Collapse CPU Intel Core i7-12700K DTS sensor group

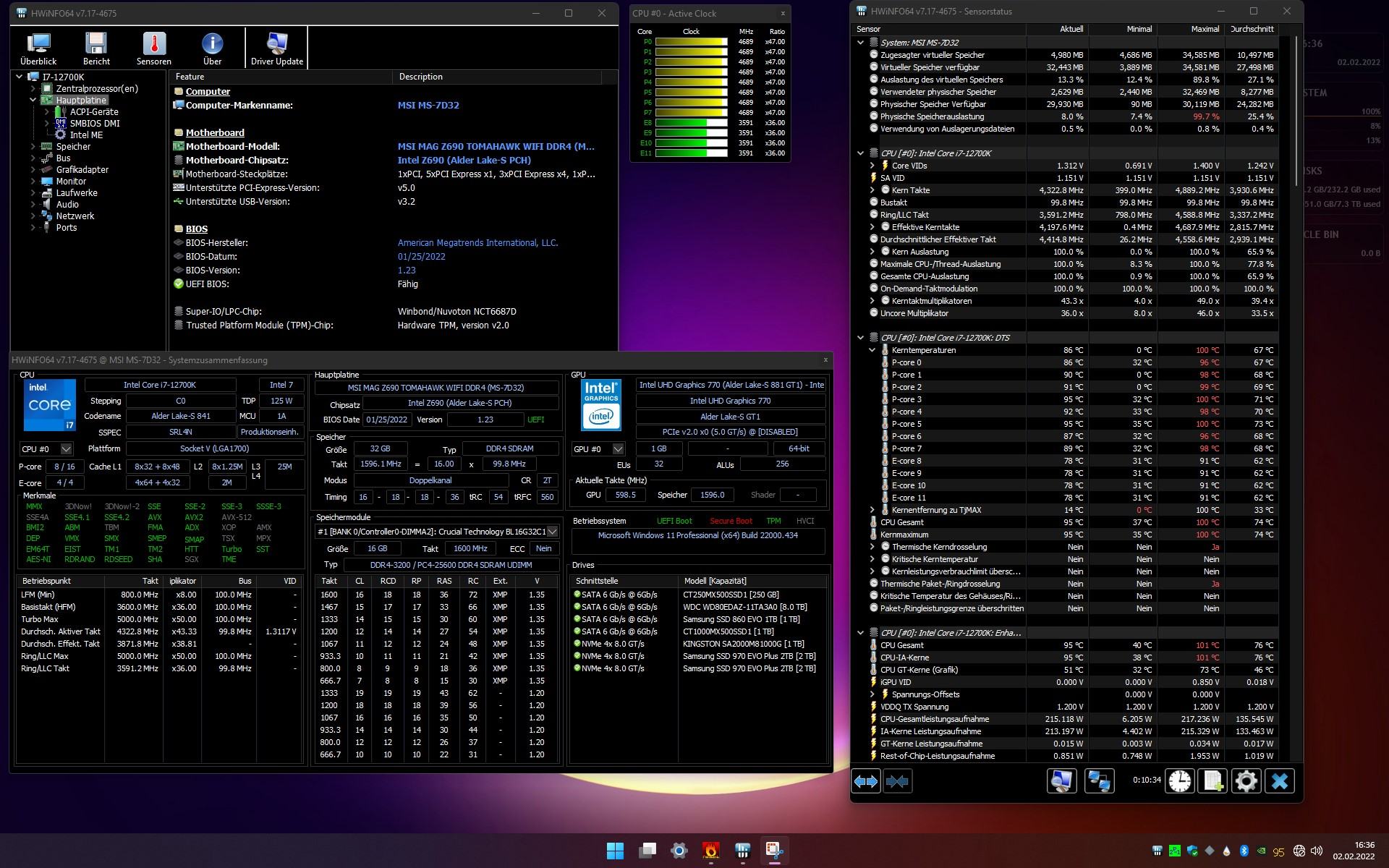tap(860, 338)
